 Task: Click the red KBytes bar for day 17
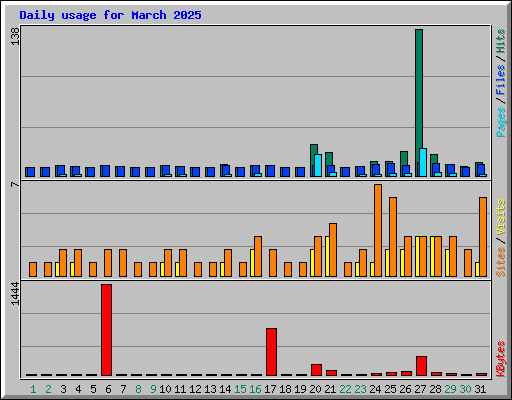tap(271, 352)
